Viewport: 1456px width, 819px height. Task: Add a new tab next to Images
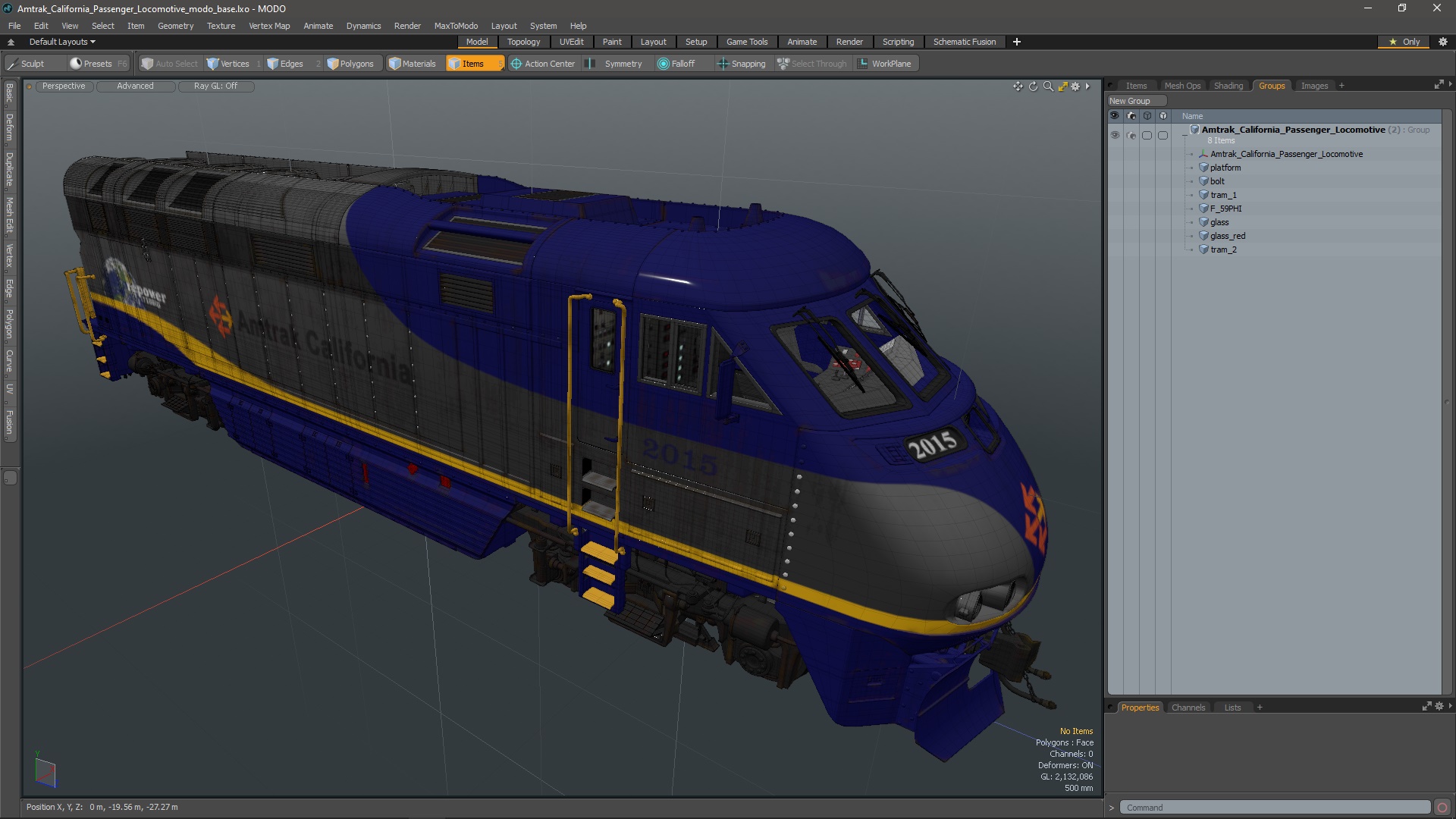[x=1341, y=86]
